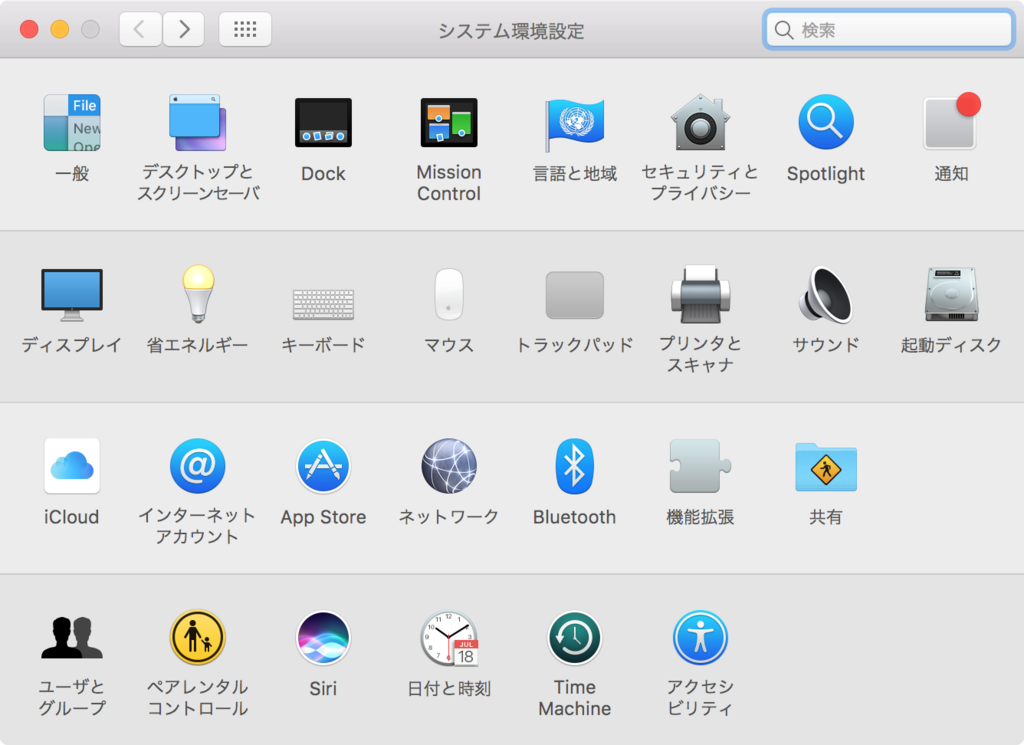Open 共有 (Sharing) folder icon
1024x745 pixels.
[825, 467]
